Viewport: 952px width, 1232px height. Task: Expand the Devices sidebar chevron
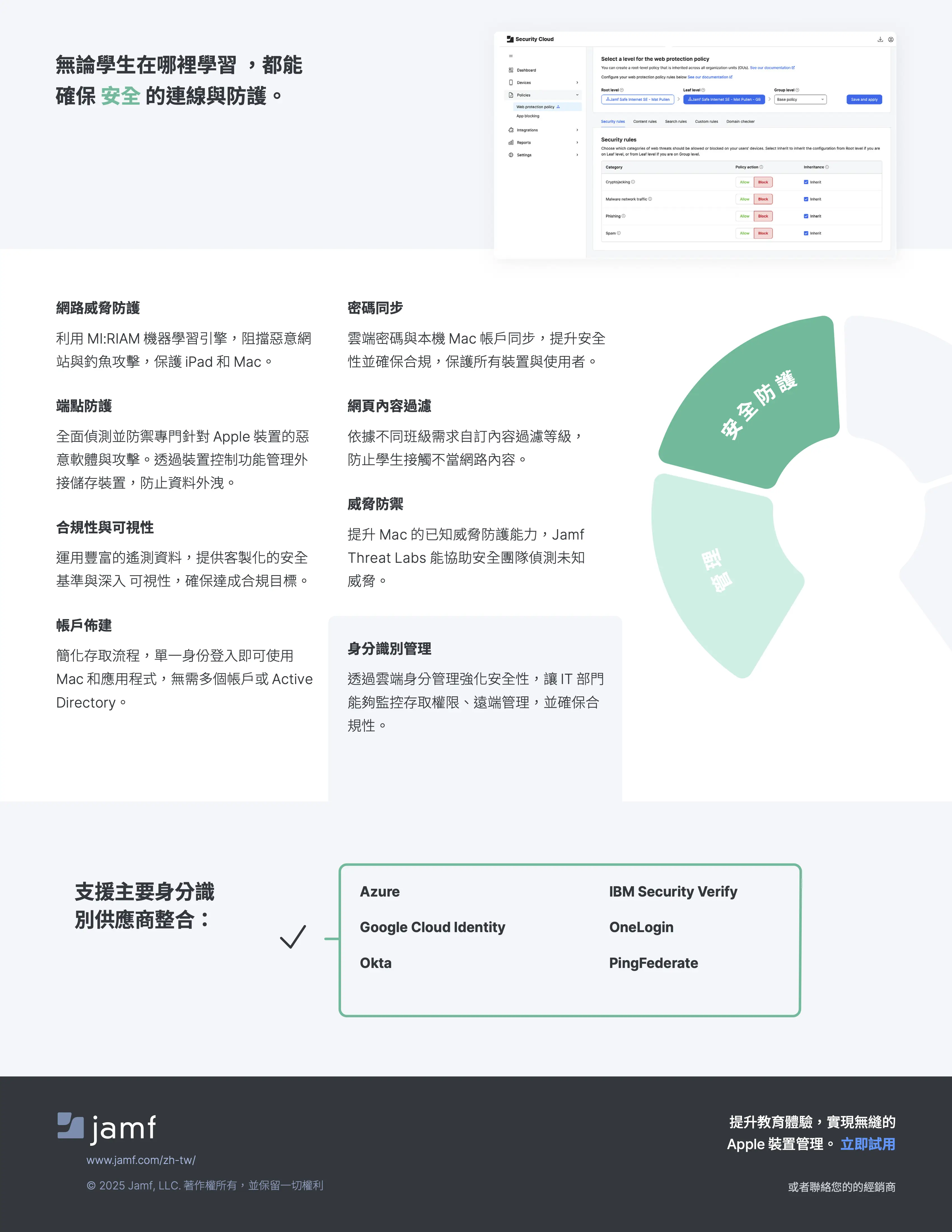tap(577, 82)
